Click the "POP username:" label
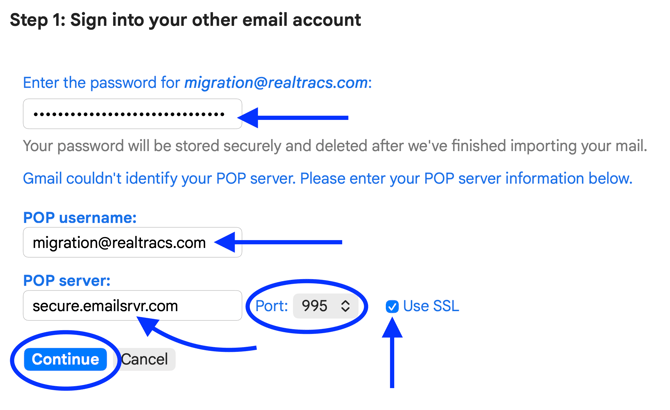Screen dimensions: 670x410 coord(80,217)
